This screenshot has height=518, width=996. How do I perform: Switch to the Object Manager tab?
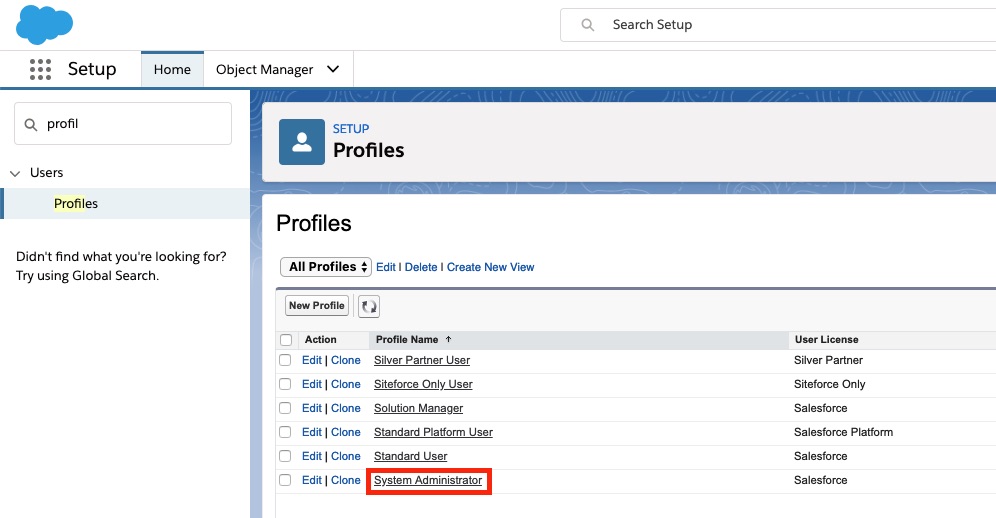pos(264,69)
